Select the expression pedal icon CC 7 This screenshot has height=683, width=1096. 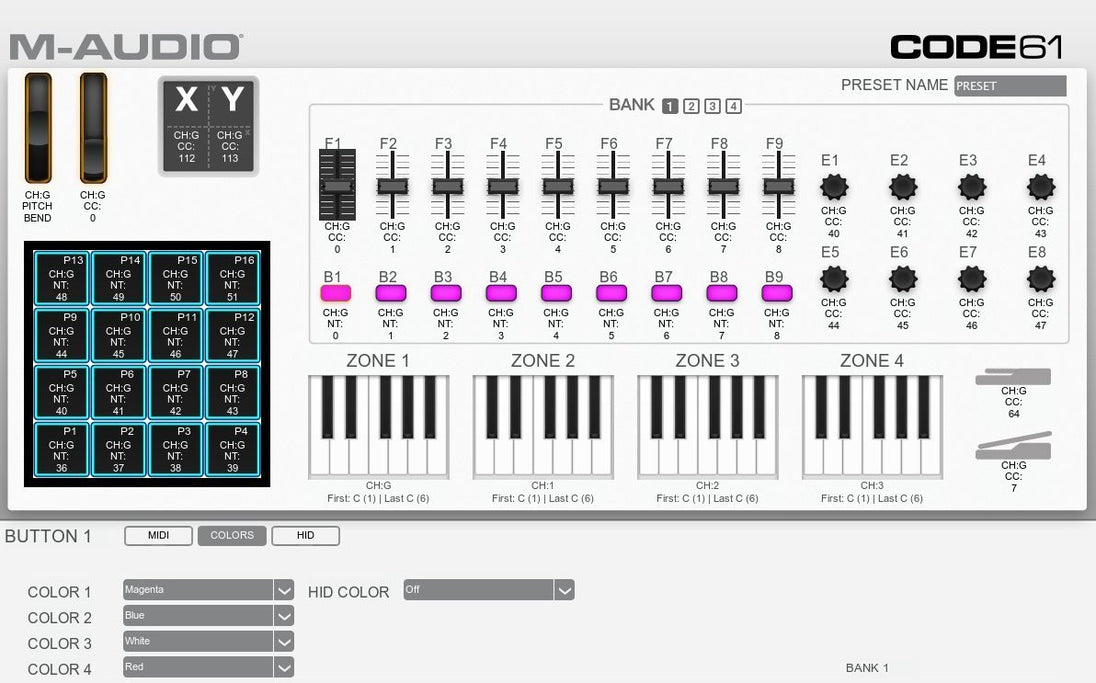1013,445
